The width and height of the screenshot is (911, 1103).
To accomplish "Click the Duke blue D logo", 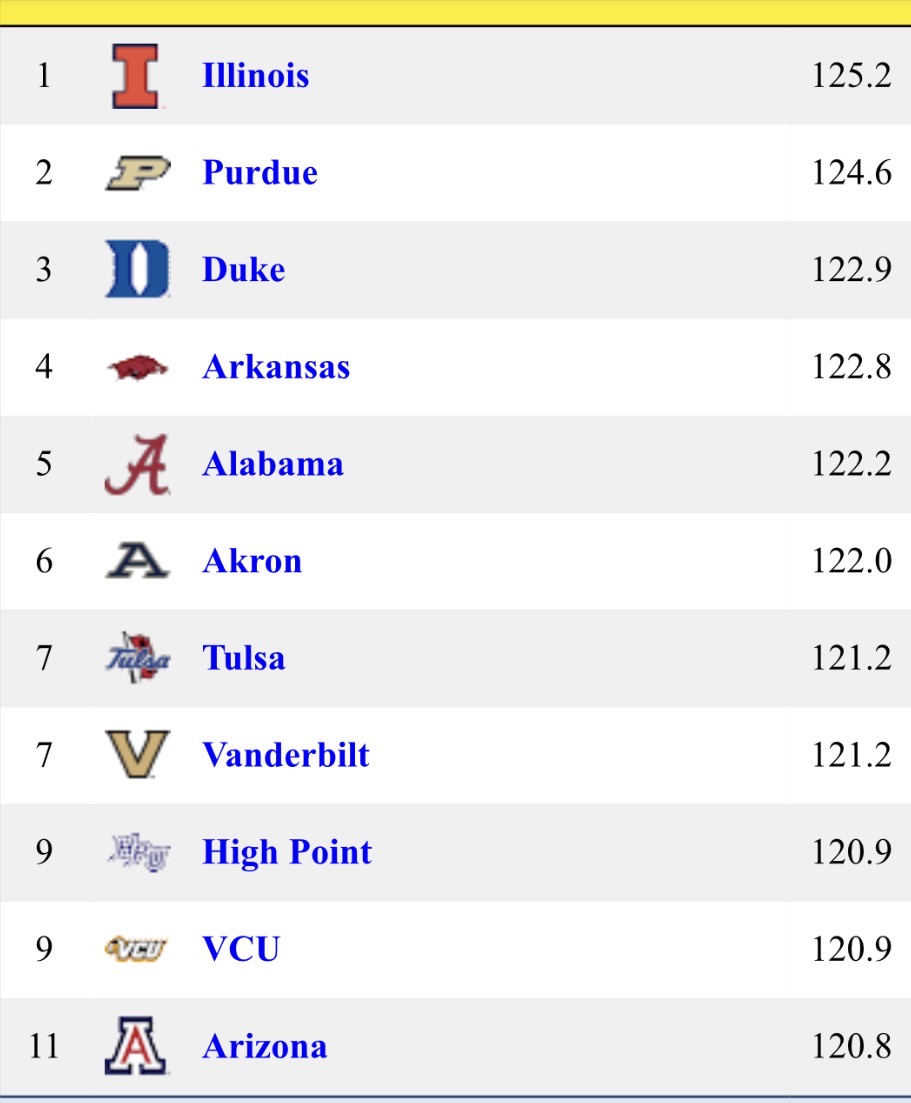I will tap(137, 270).
